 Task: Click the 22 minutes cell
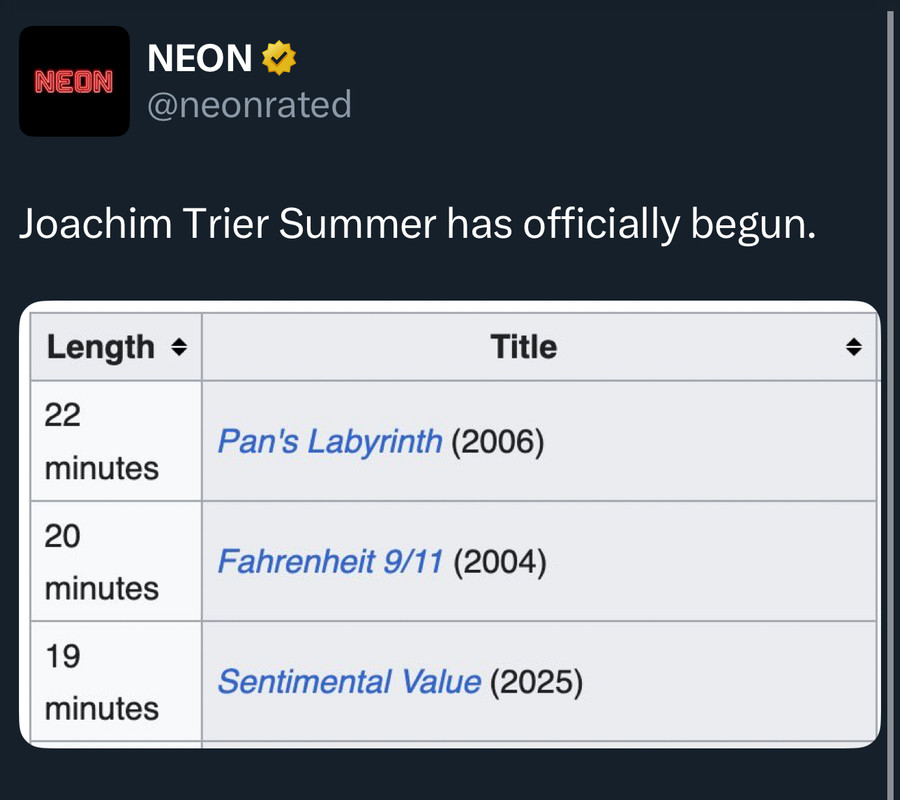click(x=101, y=441)
